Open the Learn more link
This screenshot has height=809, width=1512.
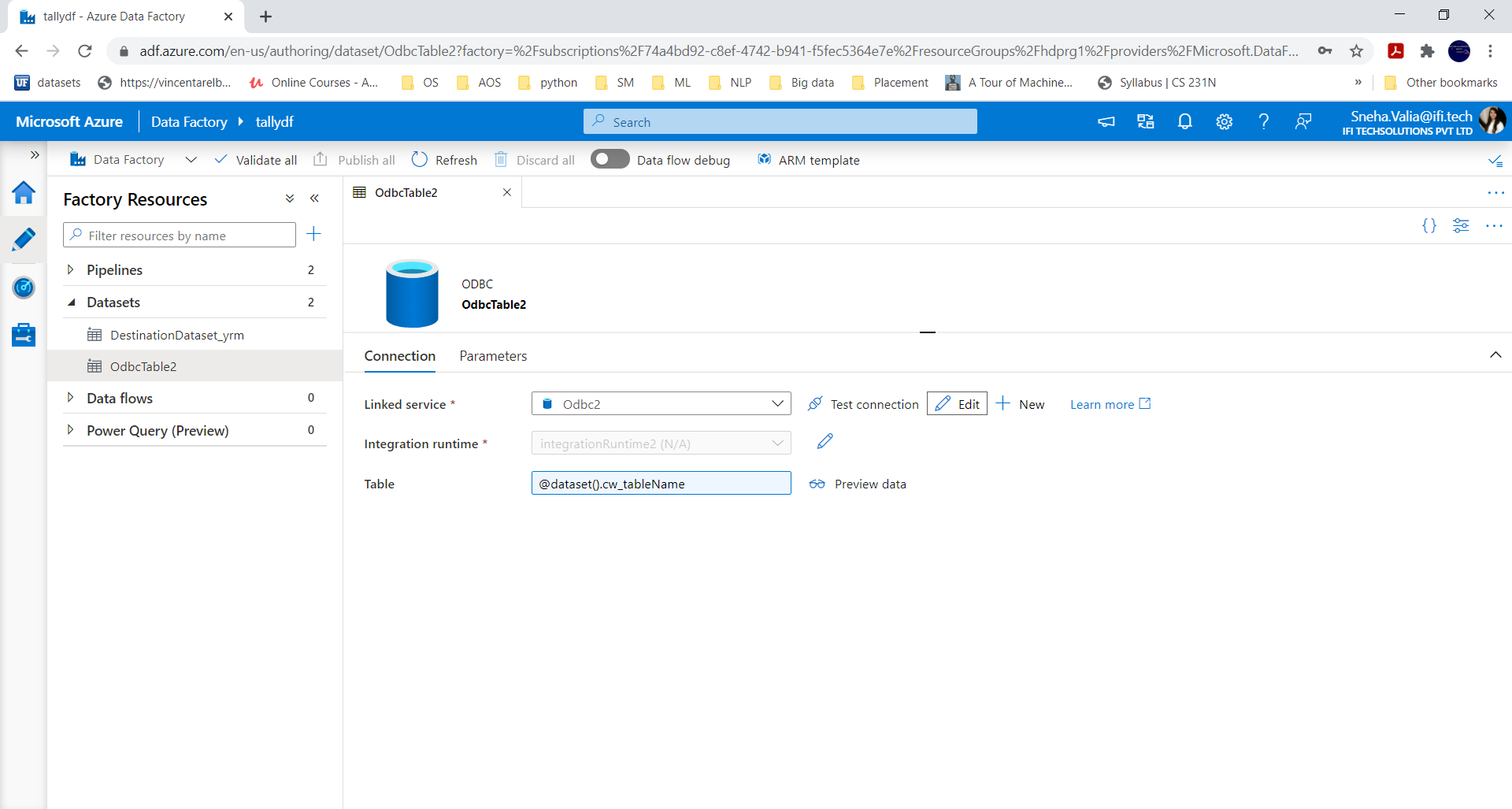coord(1110,404)
